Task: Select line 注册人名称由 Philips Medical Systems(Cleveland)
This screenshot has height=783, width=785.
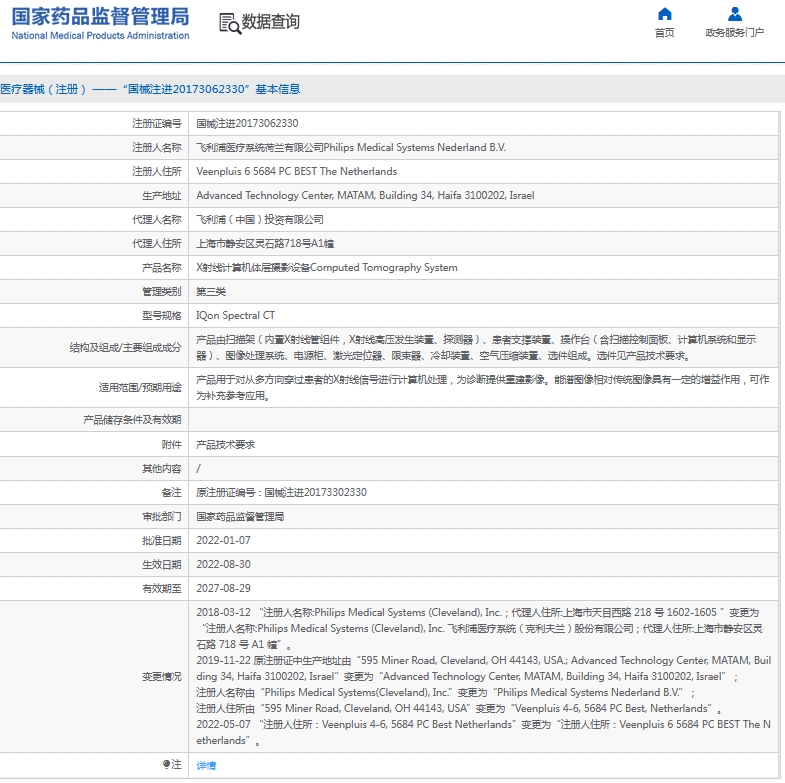Action: click(446, 692)
